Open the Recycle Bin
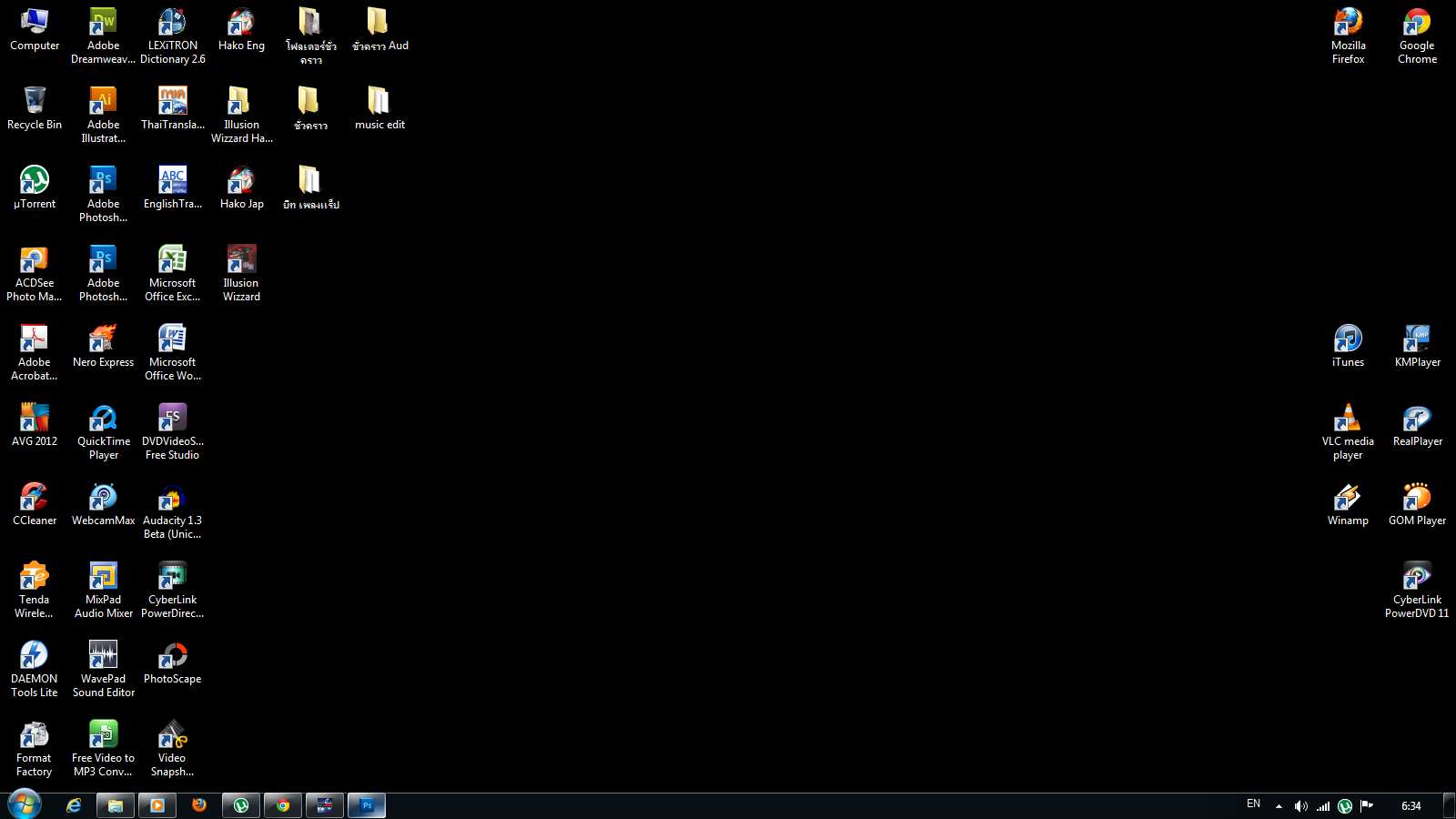This screenshot has width=1456, height=819. tap(35, 108)
